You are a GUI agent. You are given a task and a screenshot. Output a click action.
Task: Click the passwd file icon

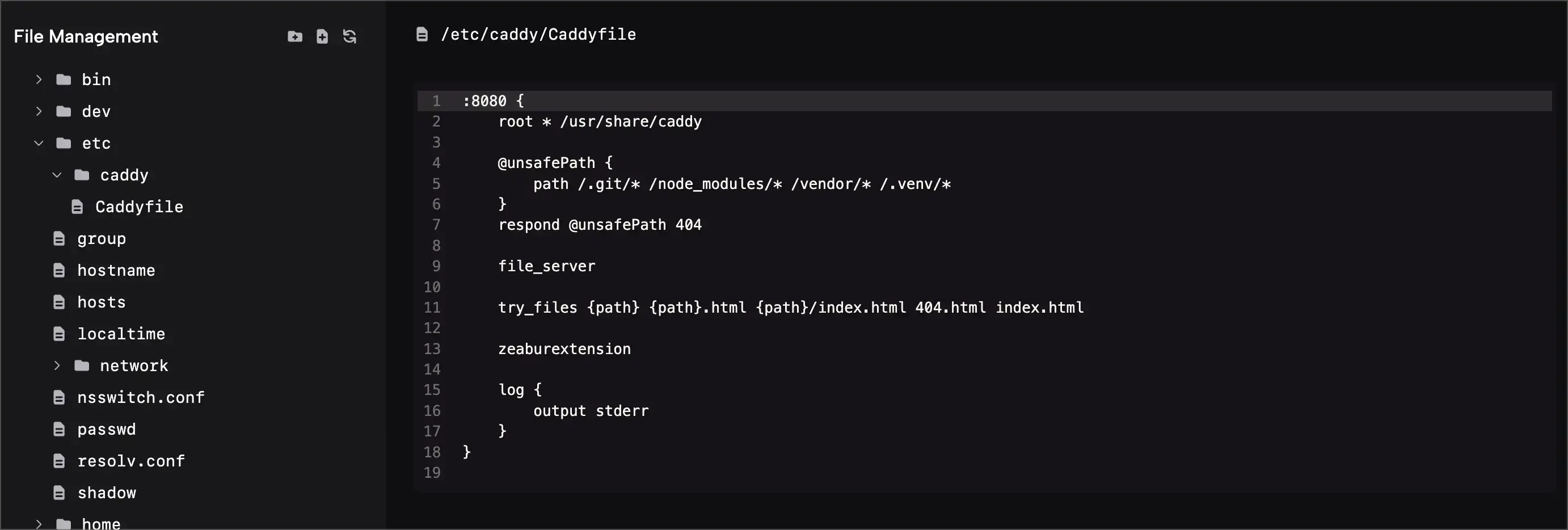(x=59, y=430)
